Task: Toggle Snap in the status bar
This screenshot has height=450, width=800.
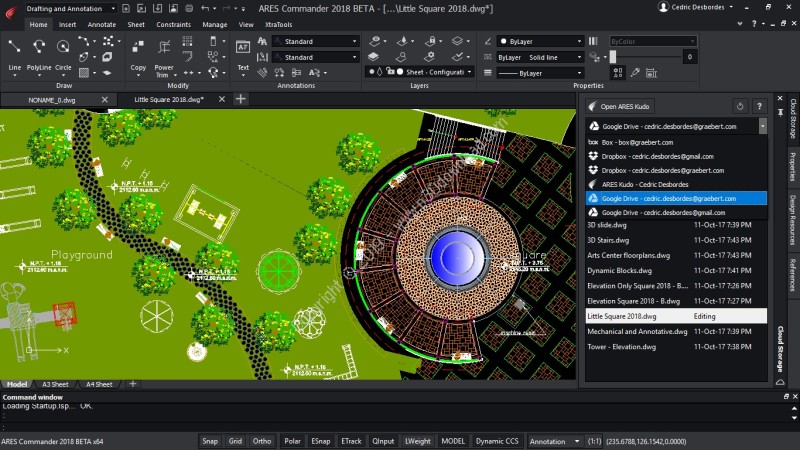Action: pos(210,441)
